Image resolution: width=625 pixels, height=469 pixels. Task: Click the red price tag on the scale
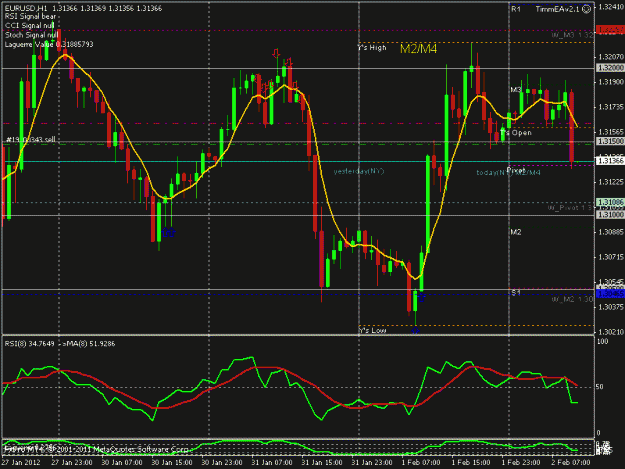(610, 30)
